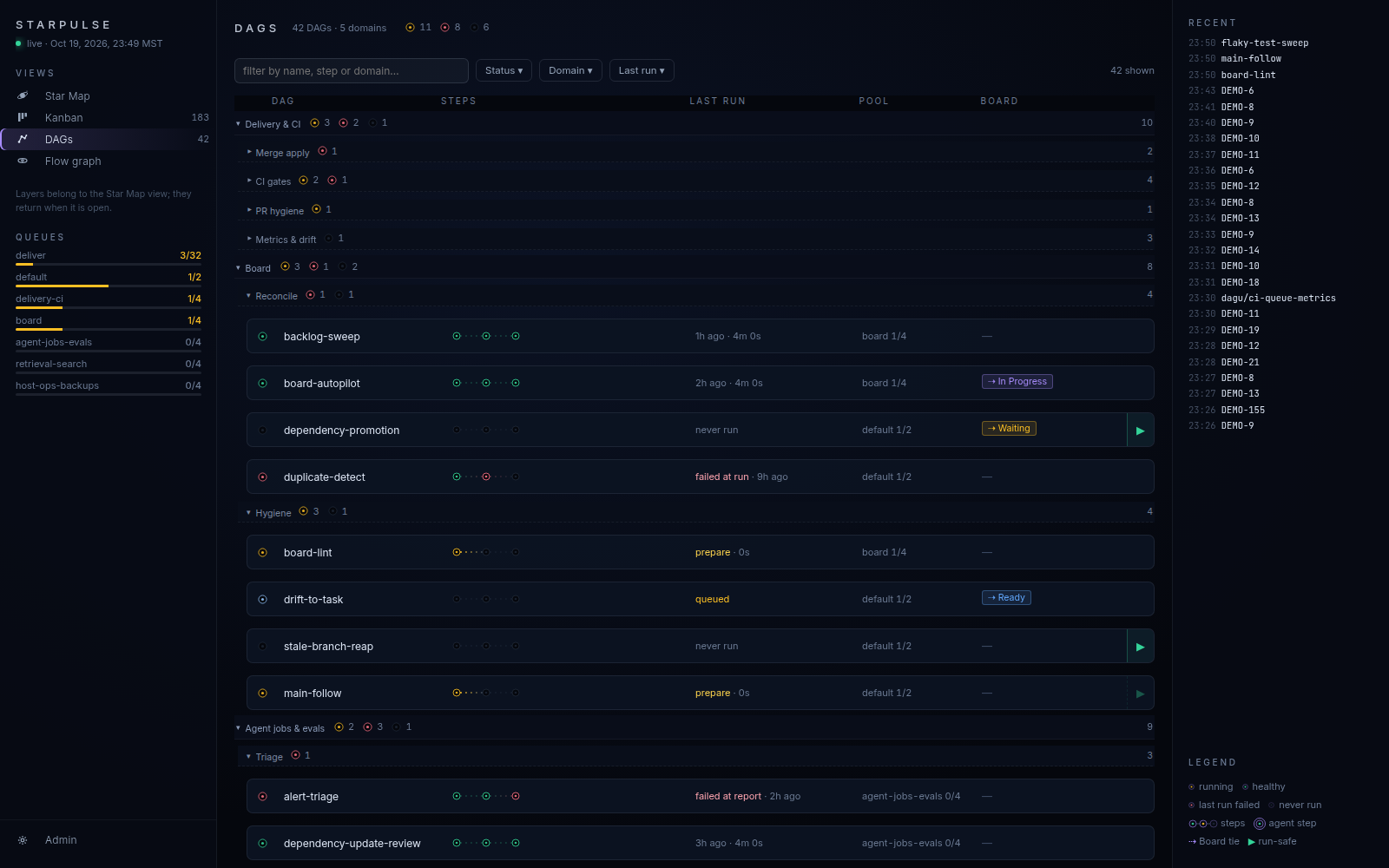This screenshot has width=1389, height=868.
Task: Click main-follow running status icon
Action: click(262, 694)
